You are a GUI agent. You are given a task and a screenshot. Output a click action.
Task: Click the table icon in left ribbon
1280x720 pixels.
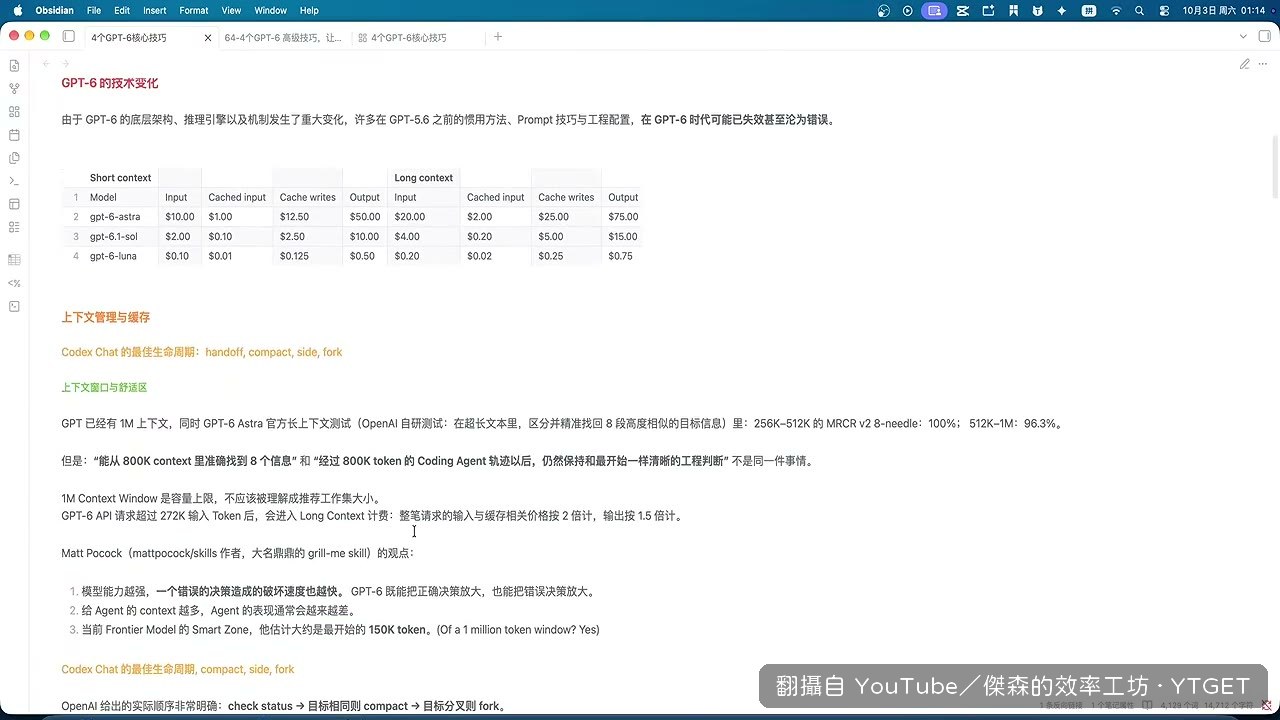14,259
